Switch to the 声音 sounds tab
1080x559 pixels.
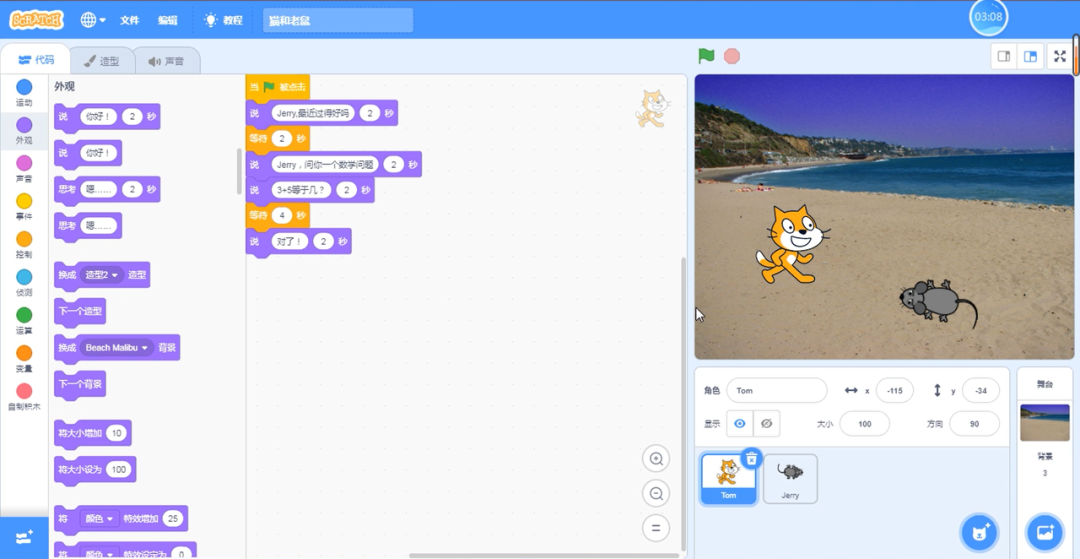tap(166, 61)
